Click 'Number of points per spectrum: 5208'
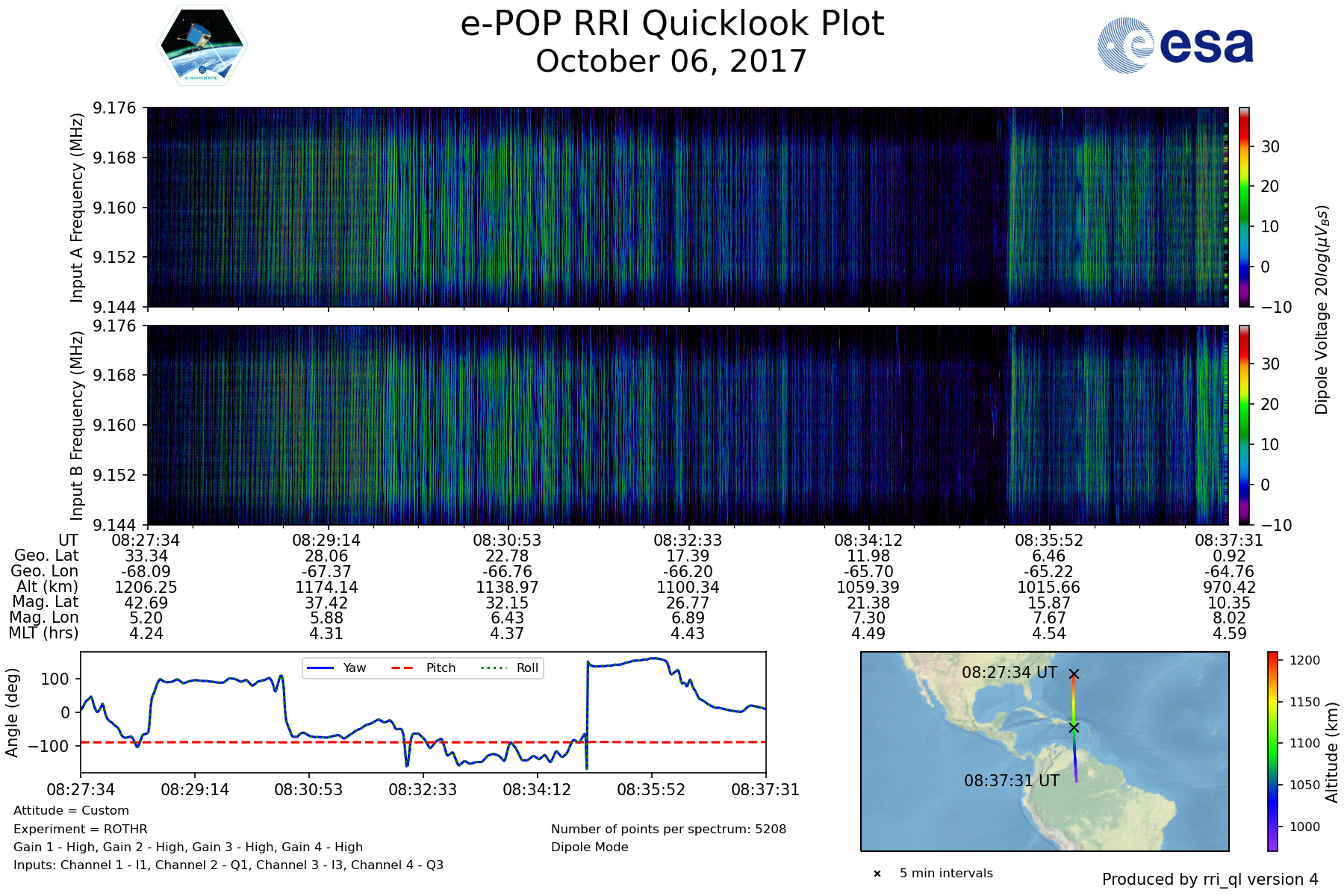The height and width of the screenshot is (896, 1344). (669, 830)
